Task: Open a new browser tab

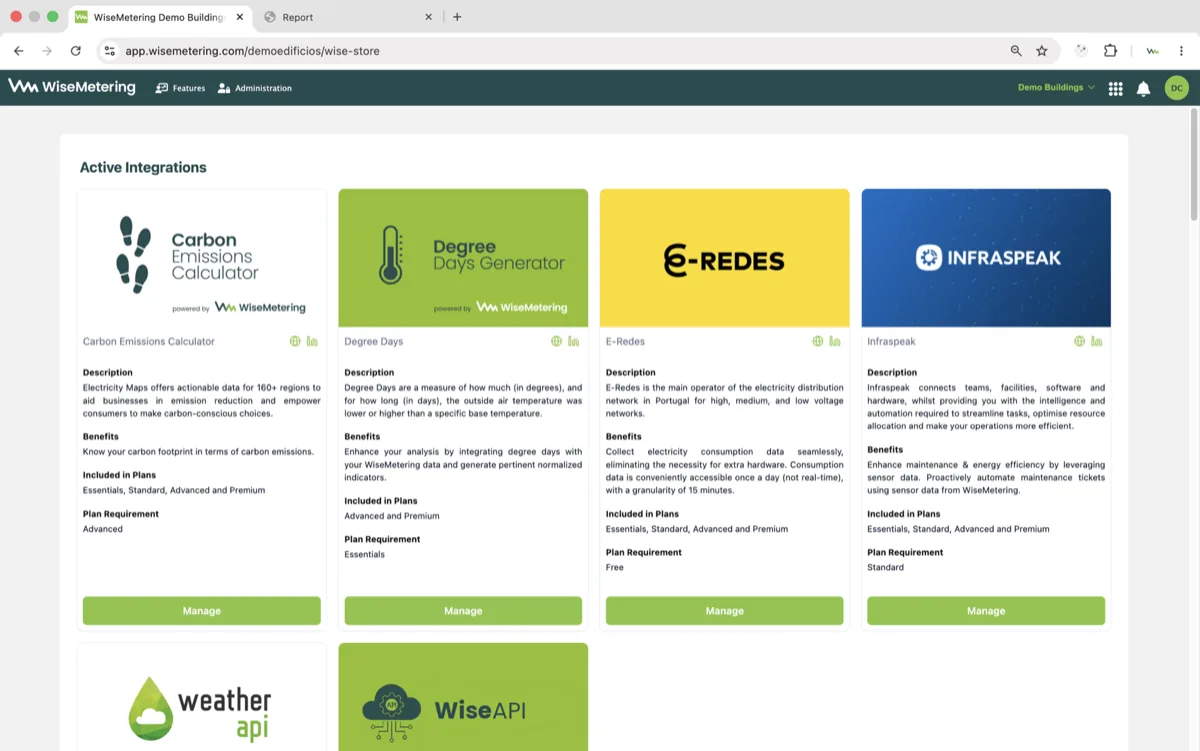Action: click(x=457, y=17)
